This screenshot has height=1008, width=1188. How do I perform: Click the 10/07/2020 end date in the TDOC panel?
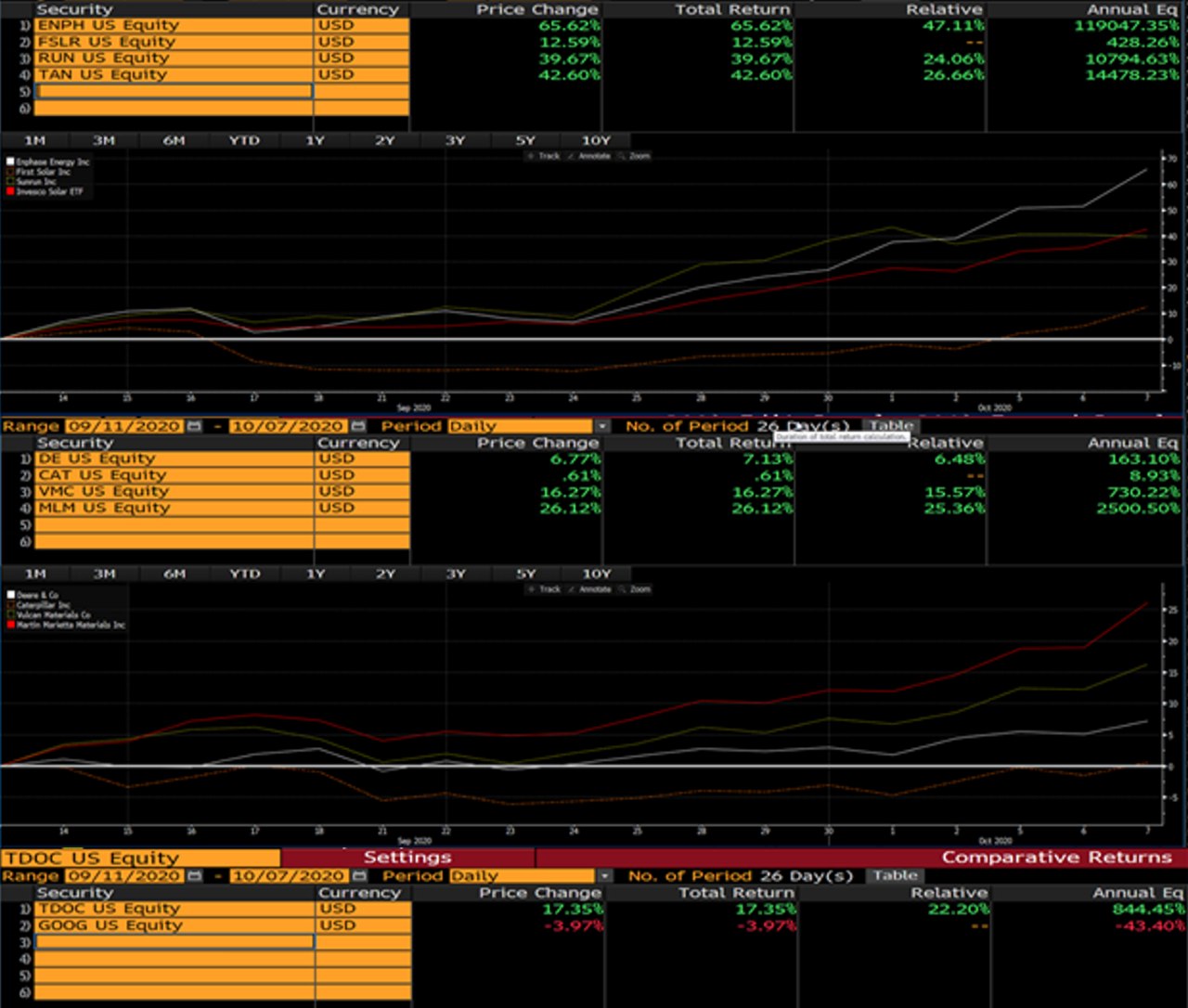289,875
